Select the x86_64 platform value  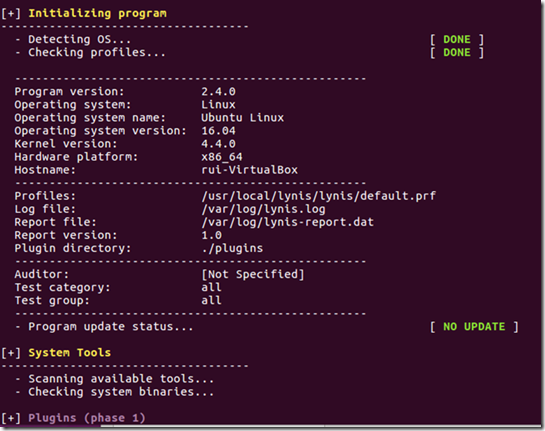(222, 157)
